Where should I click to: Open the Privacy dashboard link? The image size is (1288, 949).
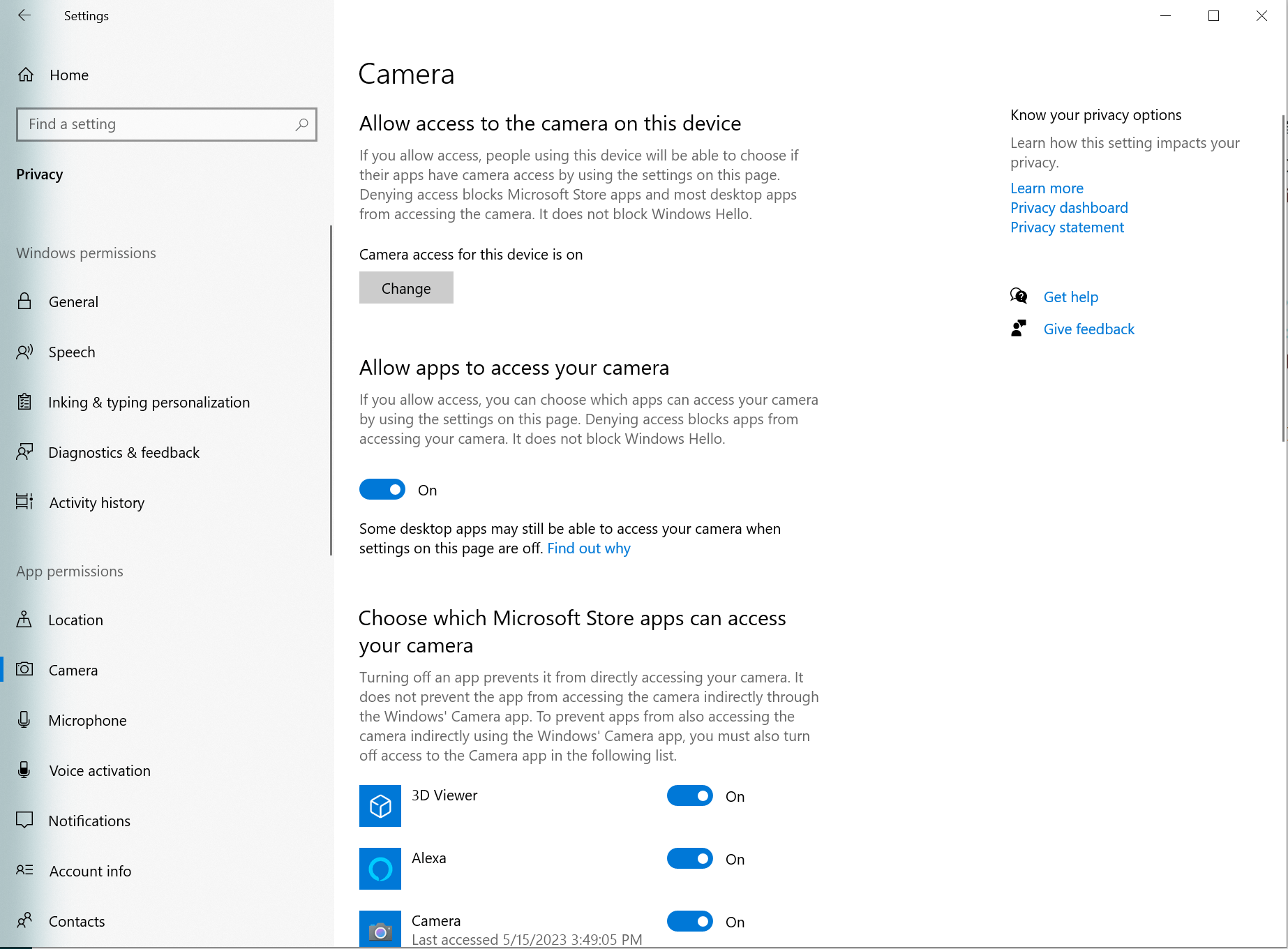pyautogui.click(x=1069, y=208)
